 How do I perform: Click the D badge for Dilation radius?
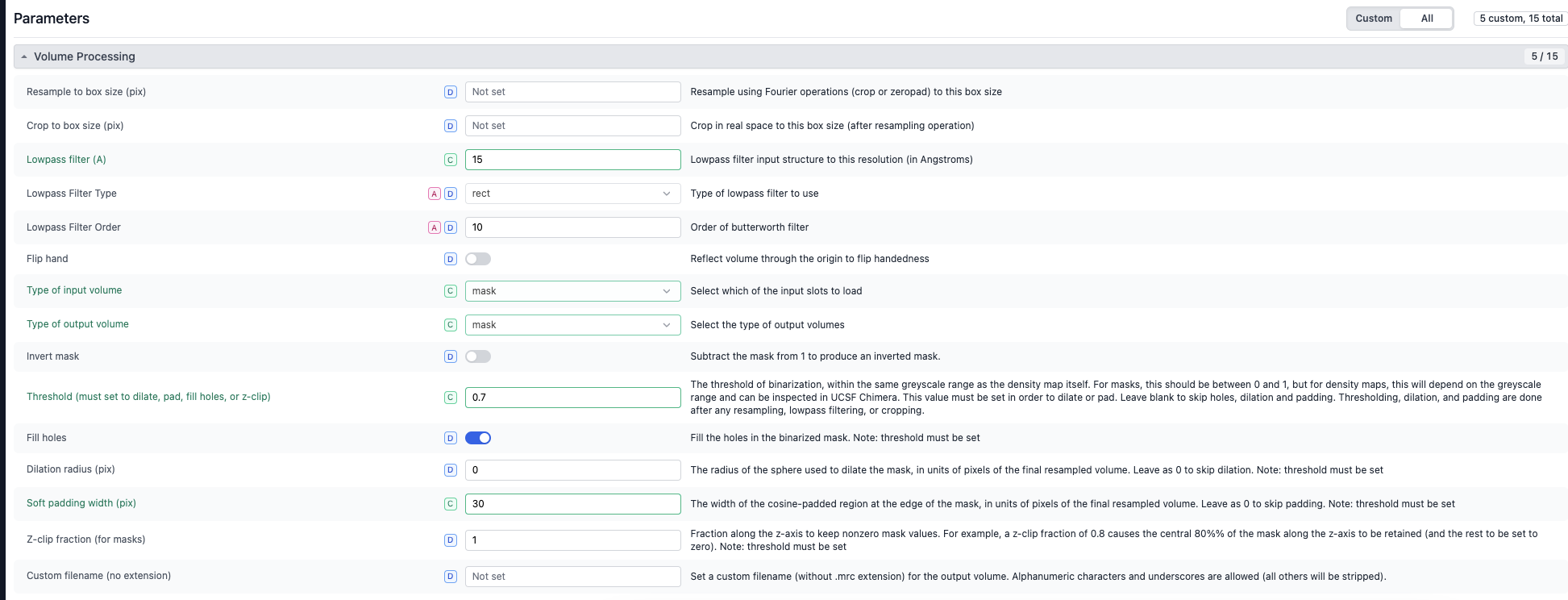[451, 470]
